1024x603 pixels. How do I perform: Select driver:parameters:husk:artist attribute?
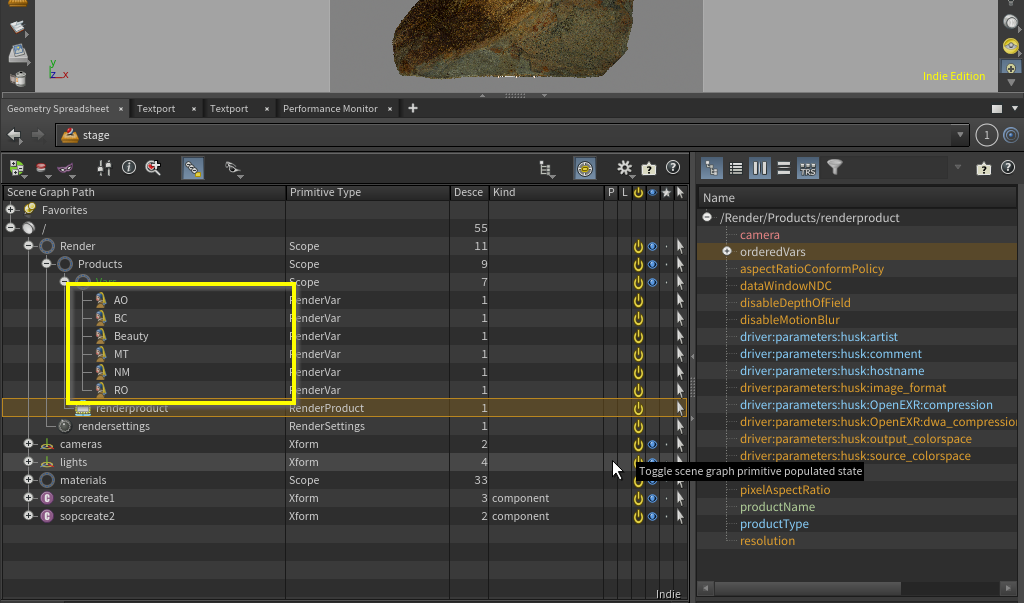[x=818, y=336]
